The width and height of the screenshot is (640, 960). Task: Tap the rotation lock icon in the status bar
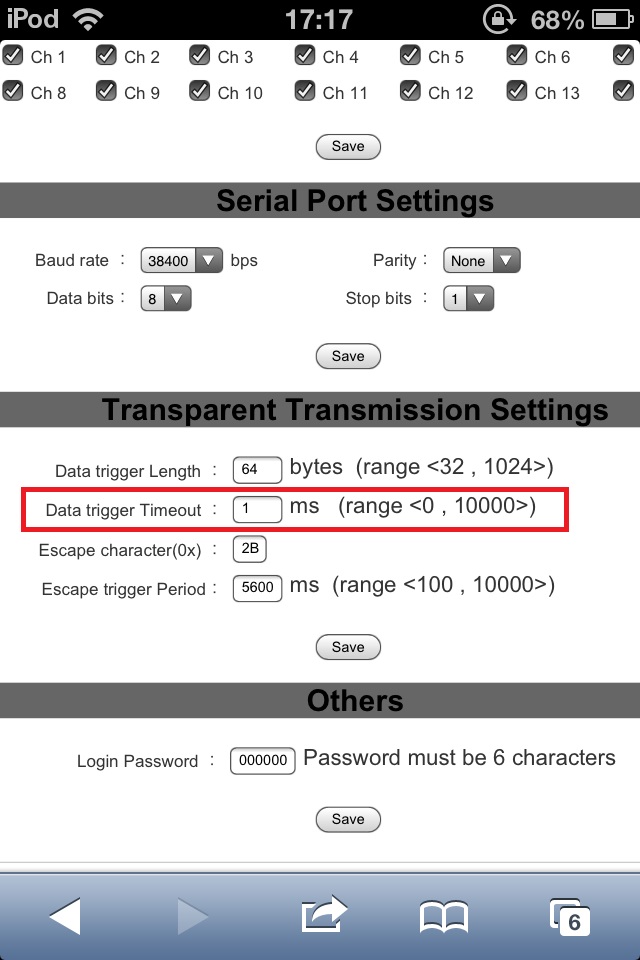tap(498, 17)
